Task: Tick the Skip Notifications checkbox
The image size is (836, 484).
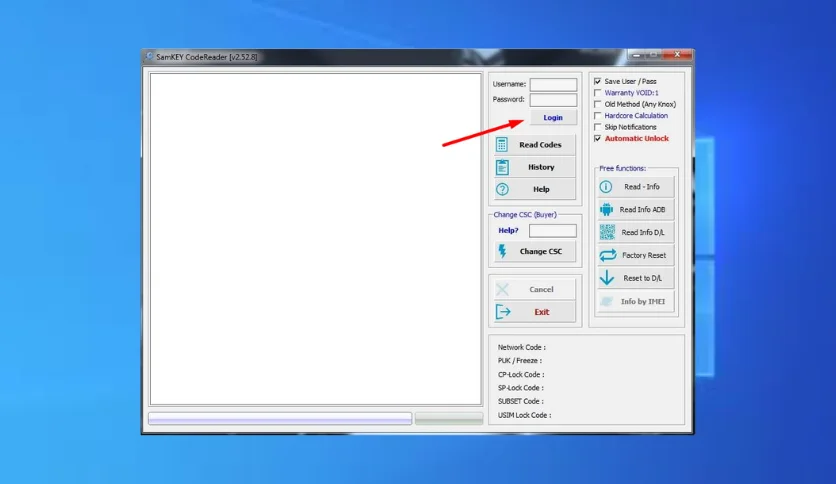Action: click(x=598, y=127)
